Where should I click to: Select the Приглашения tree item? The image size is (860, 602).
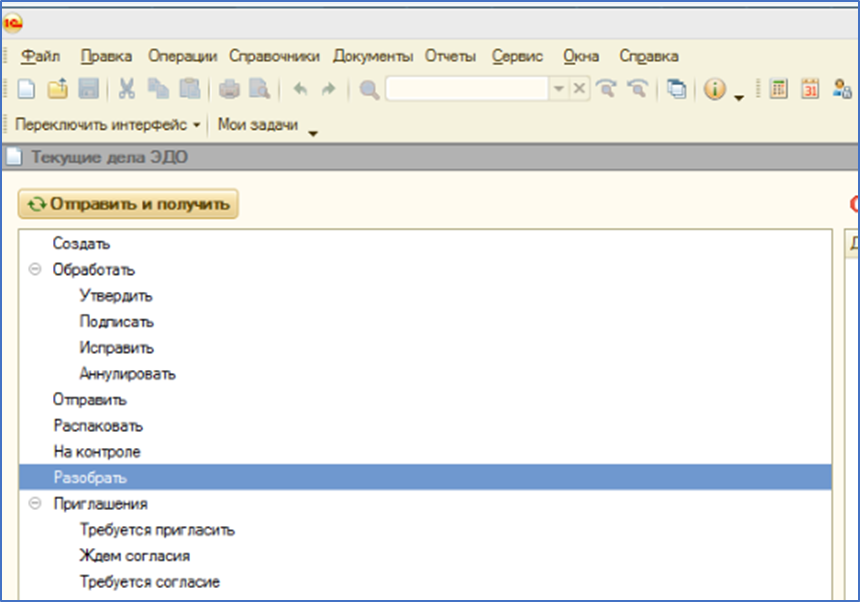coord(100,504)
